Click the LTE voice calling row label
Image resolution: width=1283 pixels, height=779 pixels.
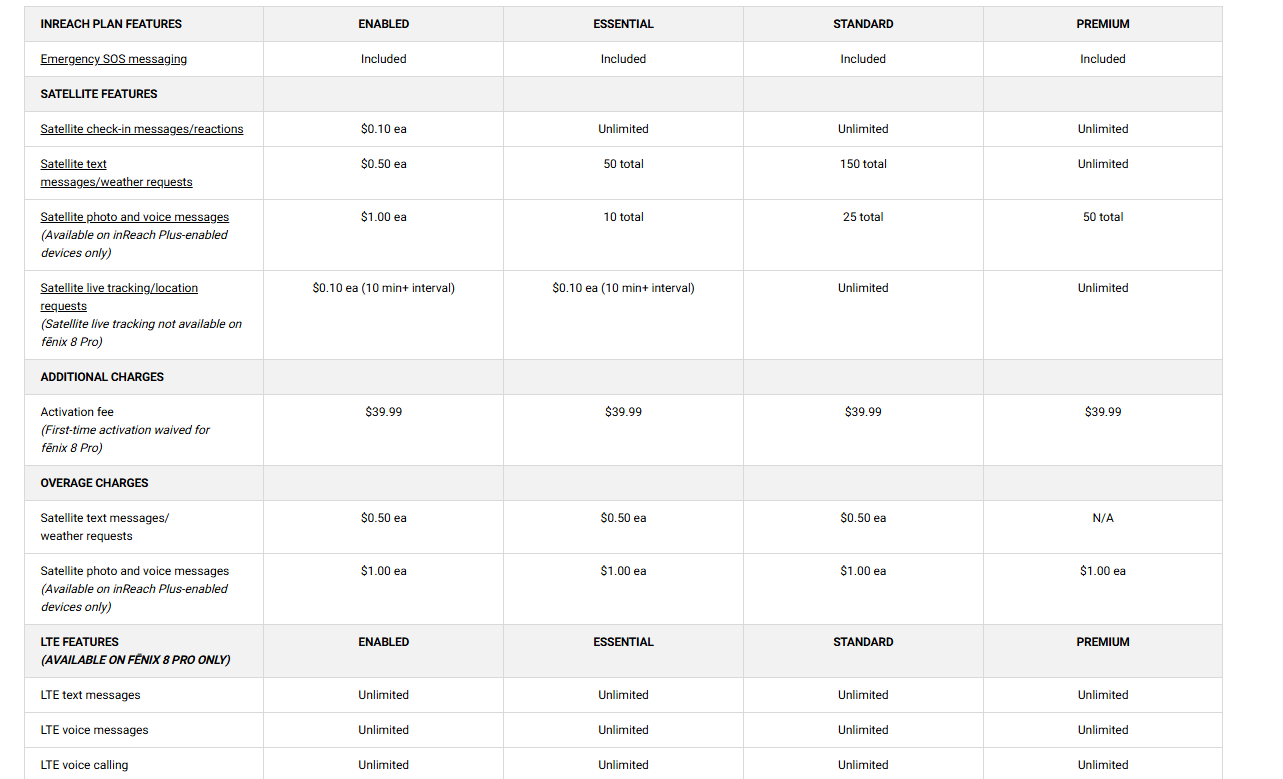84,765
